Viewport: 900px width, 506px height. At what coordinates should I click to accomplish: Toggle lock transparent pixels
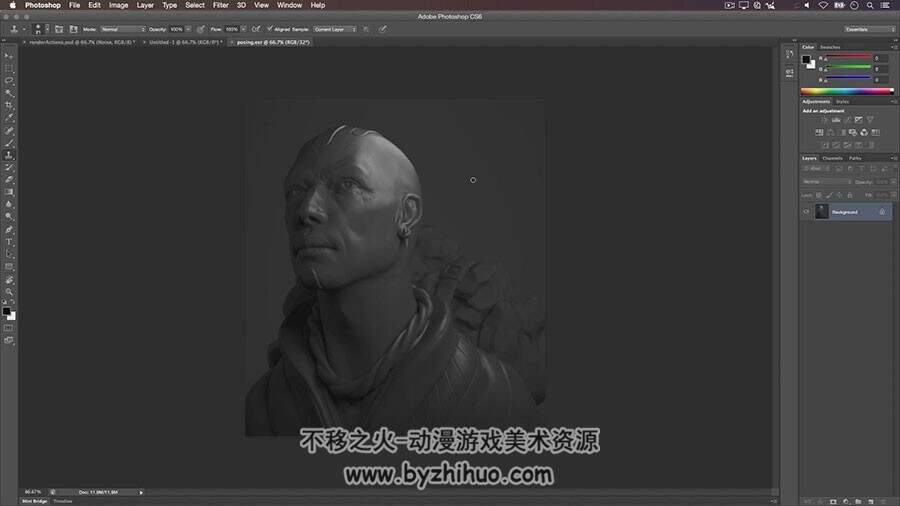[x=819, y=196]
